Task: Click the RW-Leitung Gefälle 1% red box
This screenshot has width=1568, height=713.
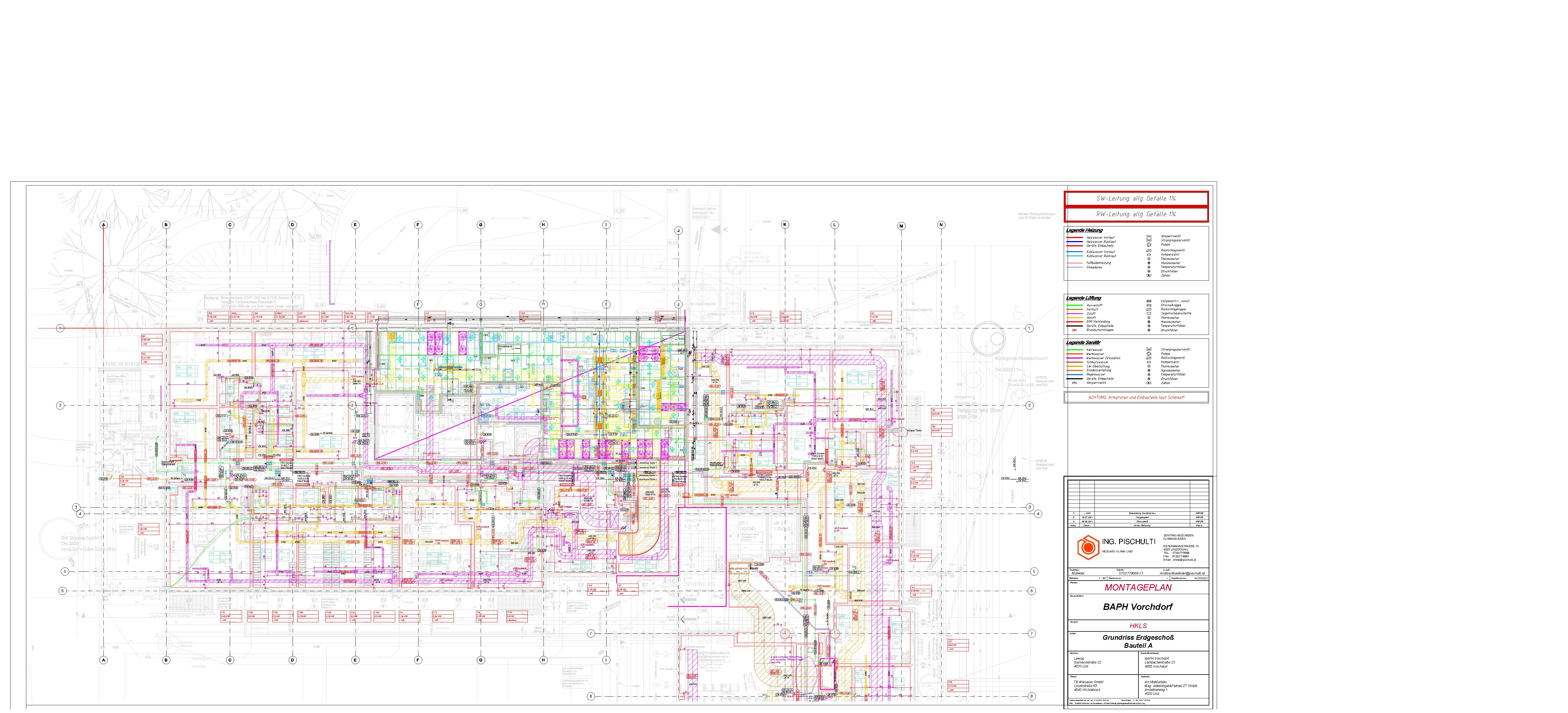Action: (1136, 214)
